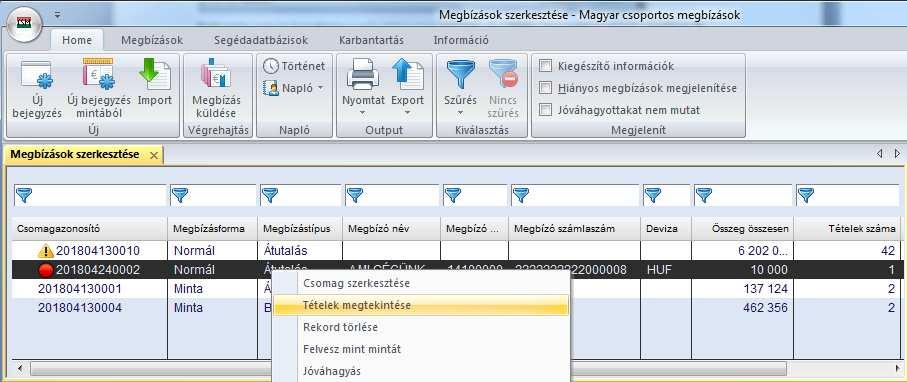Check Jóváhagyottakat nem mutat
Viewport: 907px width, 382px height.
click(545, 110)
